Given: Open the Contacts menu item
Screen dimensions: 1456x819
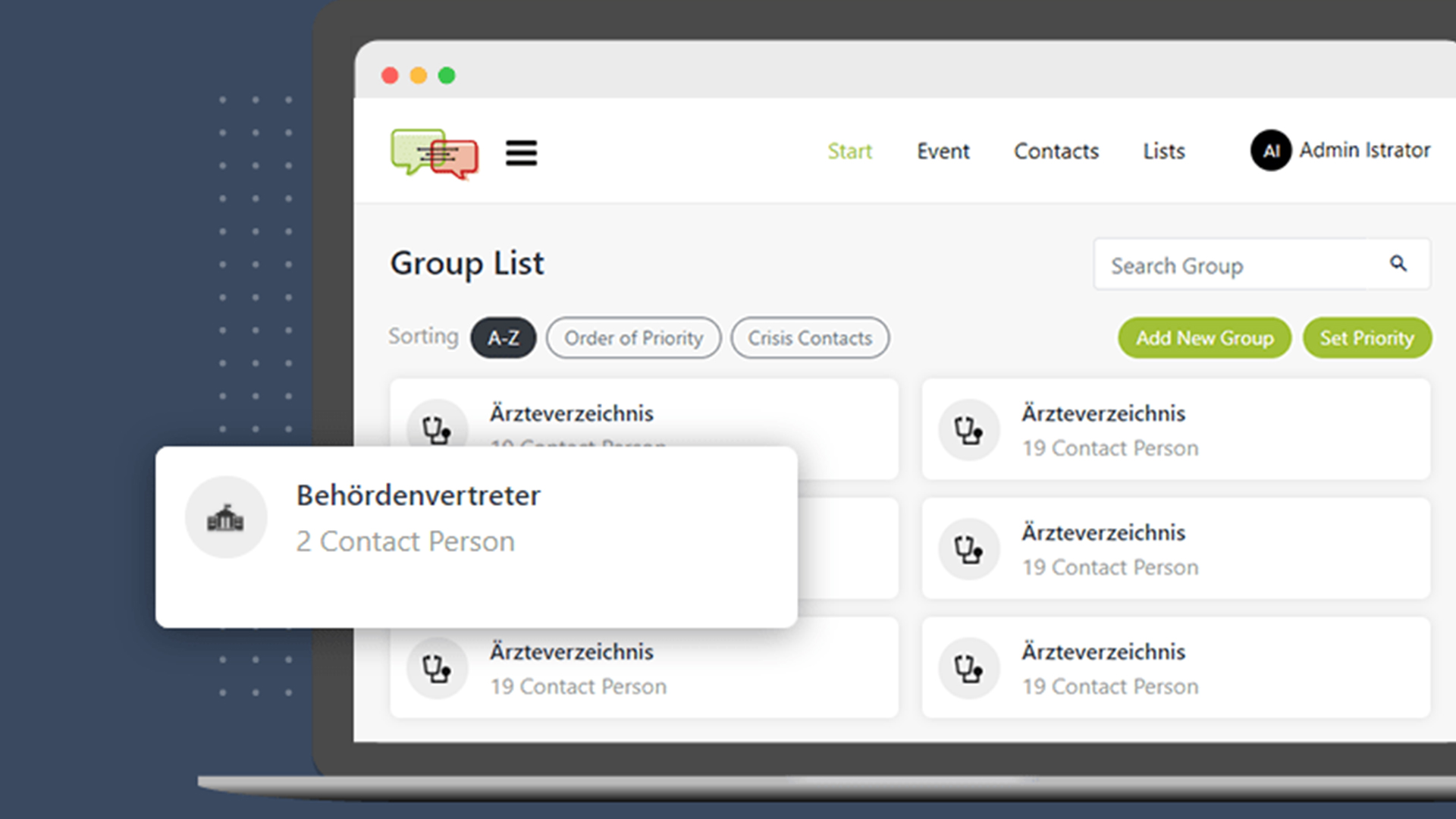Looking at the screenshot, I should click(x=1056, y=152).
